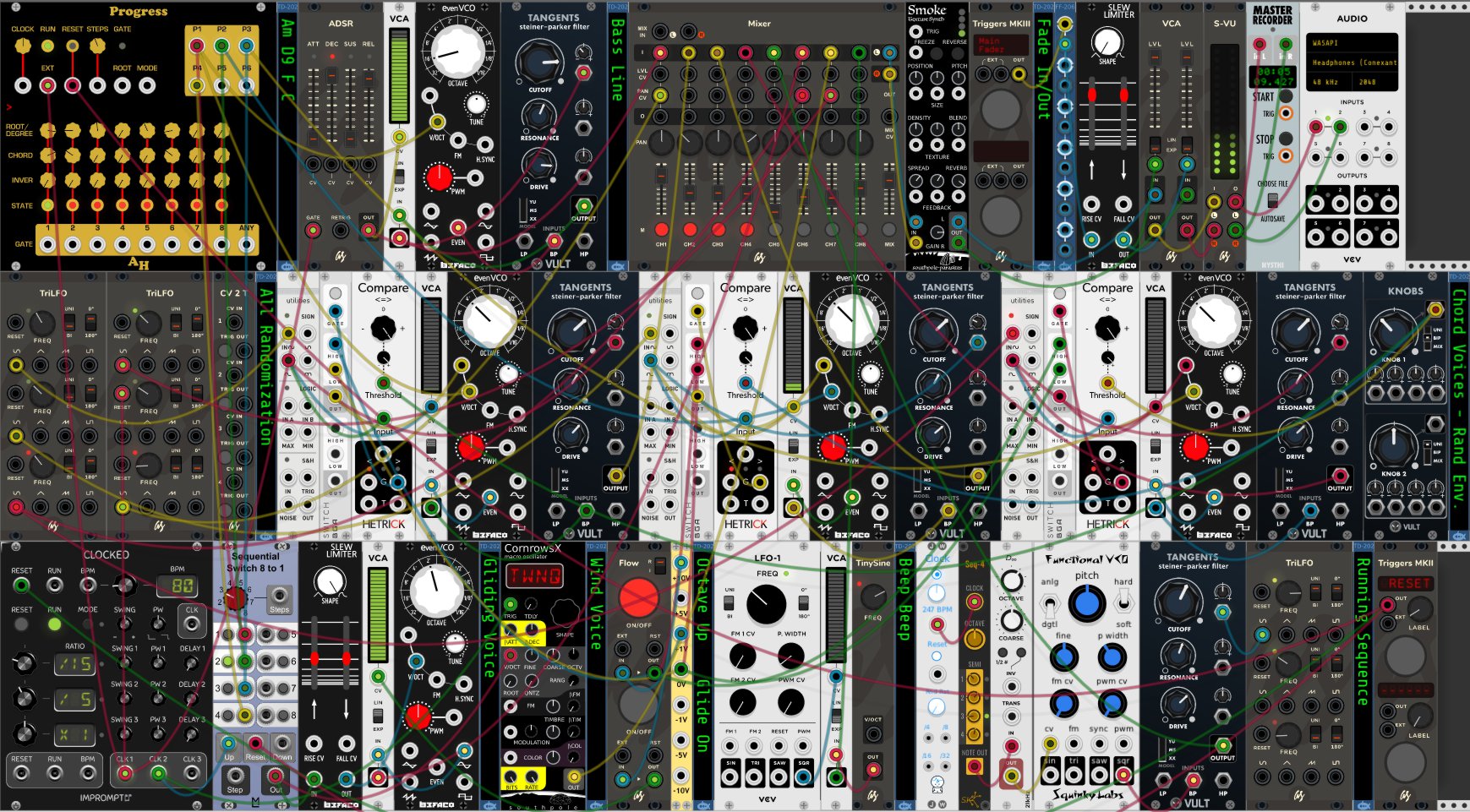Click the CLK 1 output jack on Clocked
The width and height of the screenshot is (1470, 812).
pos(124,773)
